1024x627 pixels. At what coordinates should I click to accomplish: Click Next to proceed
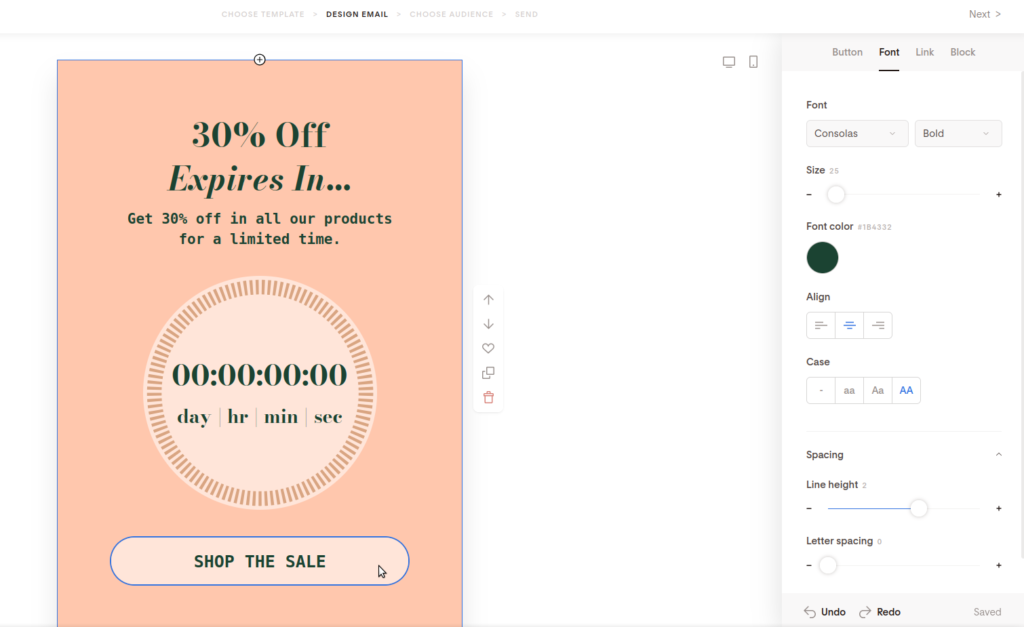click(x=984, y=14)
